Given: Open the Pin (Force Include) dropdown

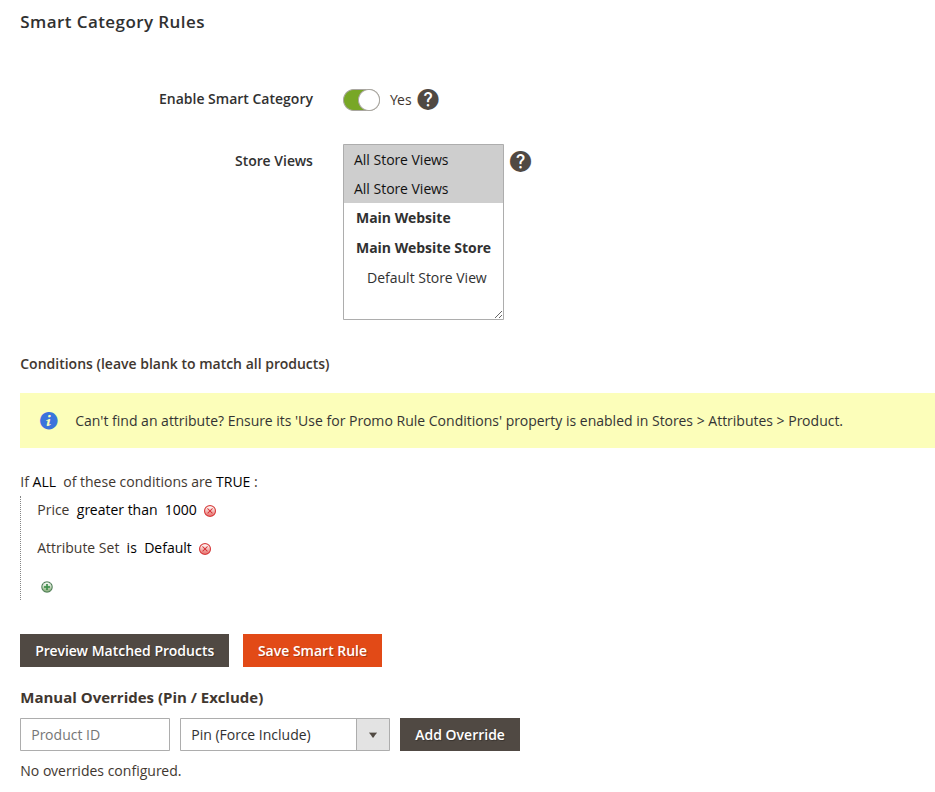Looking at the screenshot, I should point(284,735).
